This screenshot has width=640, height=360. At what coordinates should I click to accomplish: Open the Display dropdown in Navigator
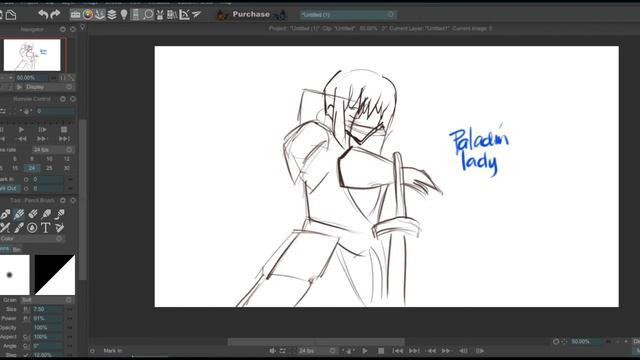tap(49, 87)
